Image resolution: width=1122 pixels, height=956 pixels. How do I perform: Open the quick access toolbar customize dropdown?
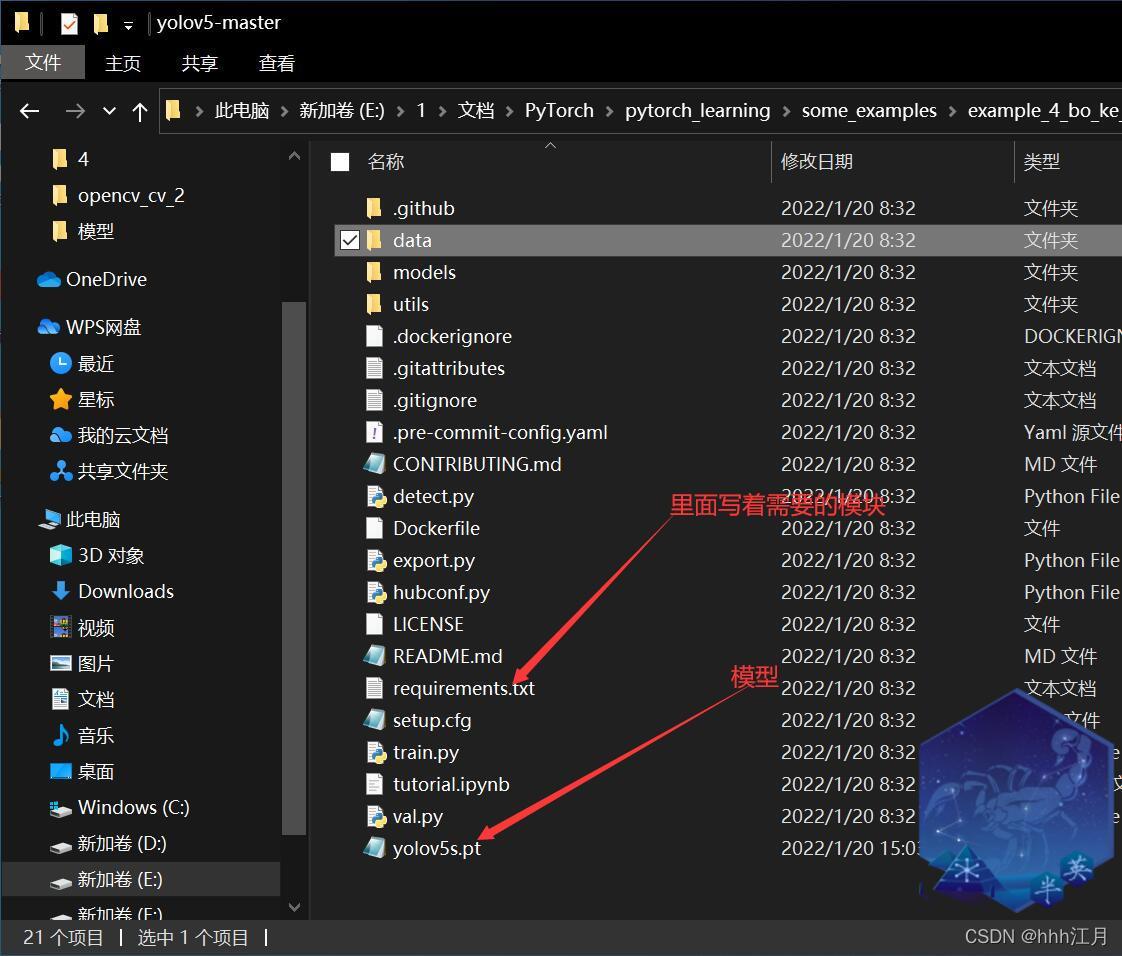click(x=128, y=26)
